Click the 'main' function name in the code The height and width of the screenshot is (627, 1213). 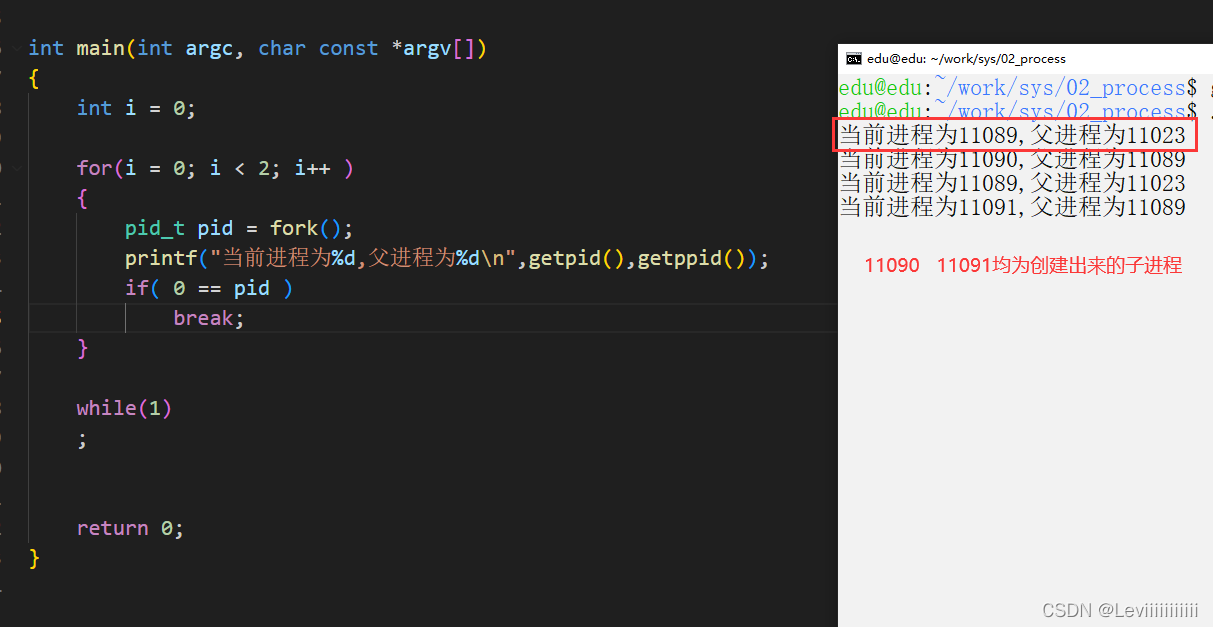(100, 48)
